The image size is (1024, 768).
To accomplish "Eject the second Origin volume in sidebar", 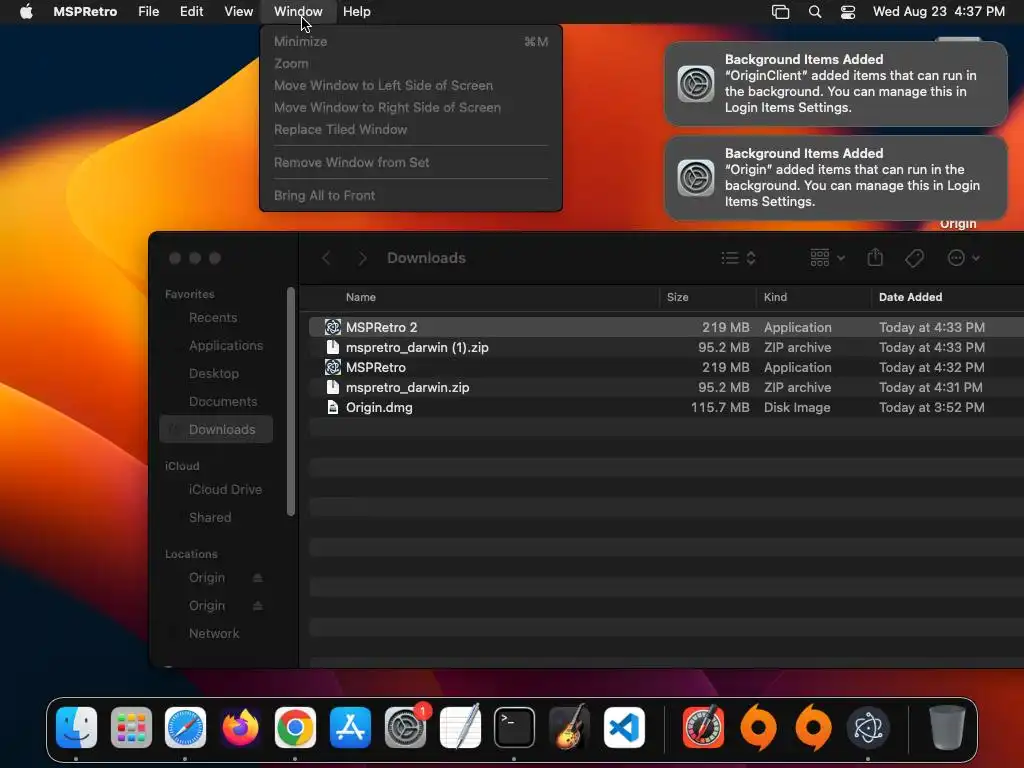I will click(257, 606).
